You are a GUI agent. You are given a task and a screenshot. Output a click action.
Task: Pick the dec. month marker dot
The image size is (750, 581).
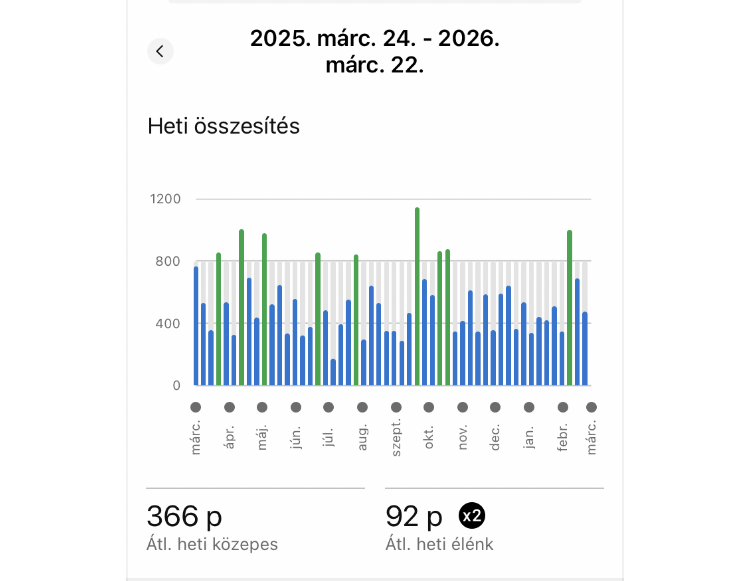point(495,407)
